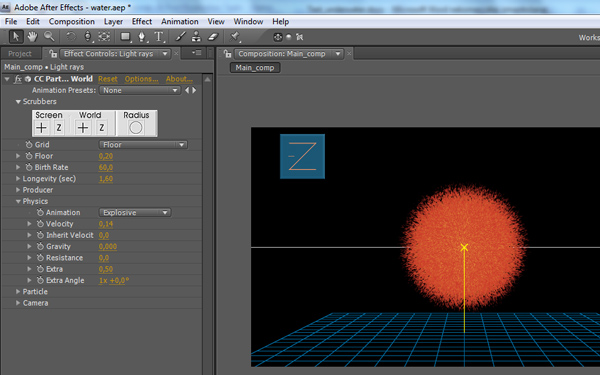
Task: Expand the Longevity (sec) property
Action: tap(18, 179)
